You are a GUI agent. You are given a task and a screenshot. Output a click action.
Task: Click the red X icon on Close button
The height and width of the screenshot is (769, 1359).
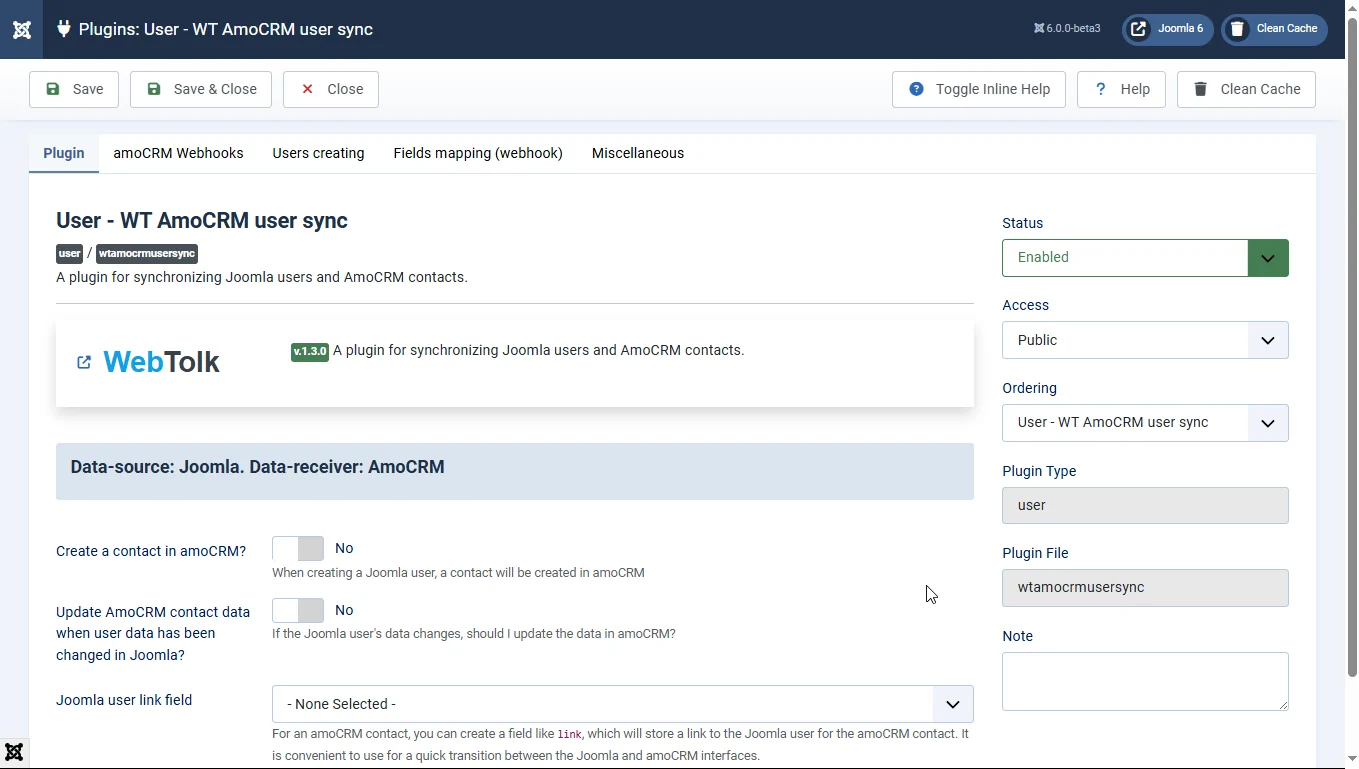(x=307, y=89)
